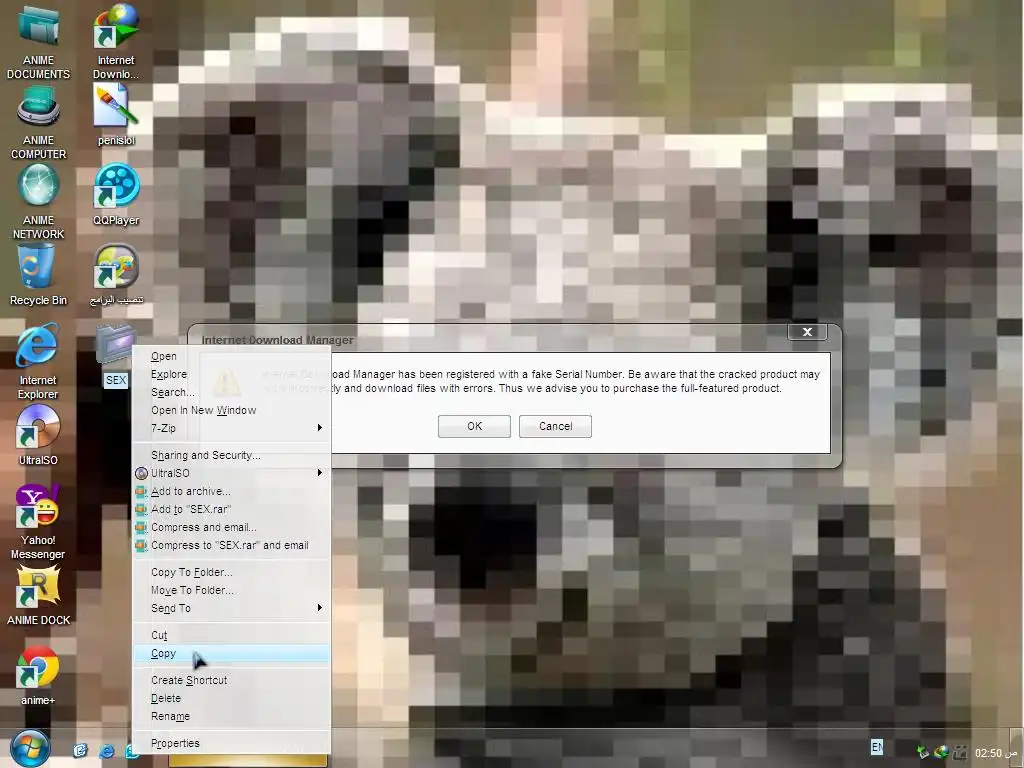Select the SEX folder icon on desktop
The height and width of the screenshot is (768, 1024).
click(116, 355)
